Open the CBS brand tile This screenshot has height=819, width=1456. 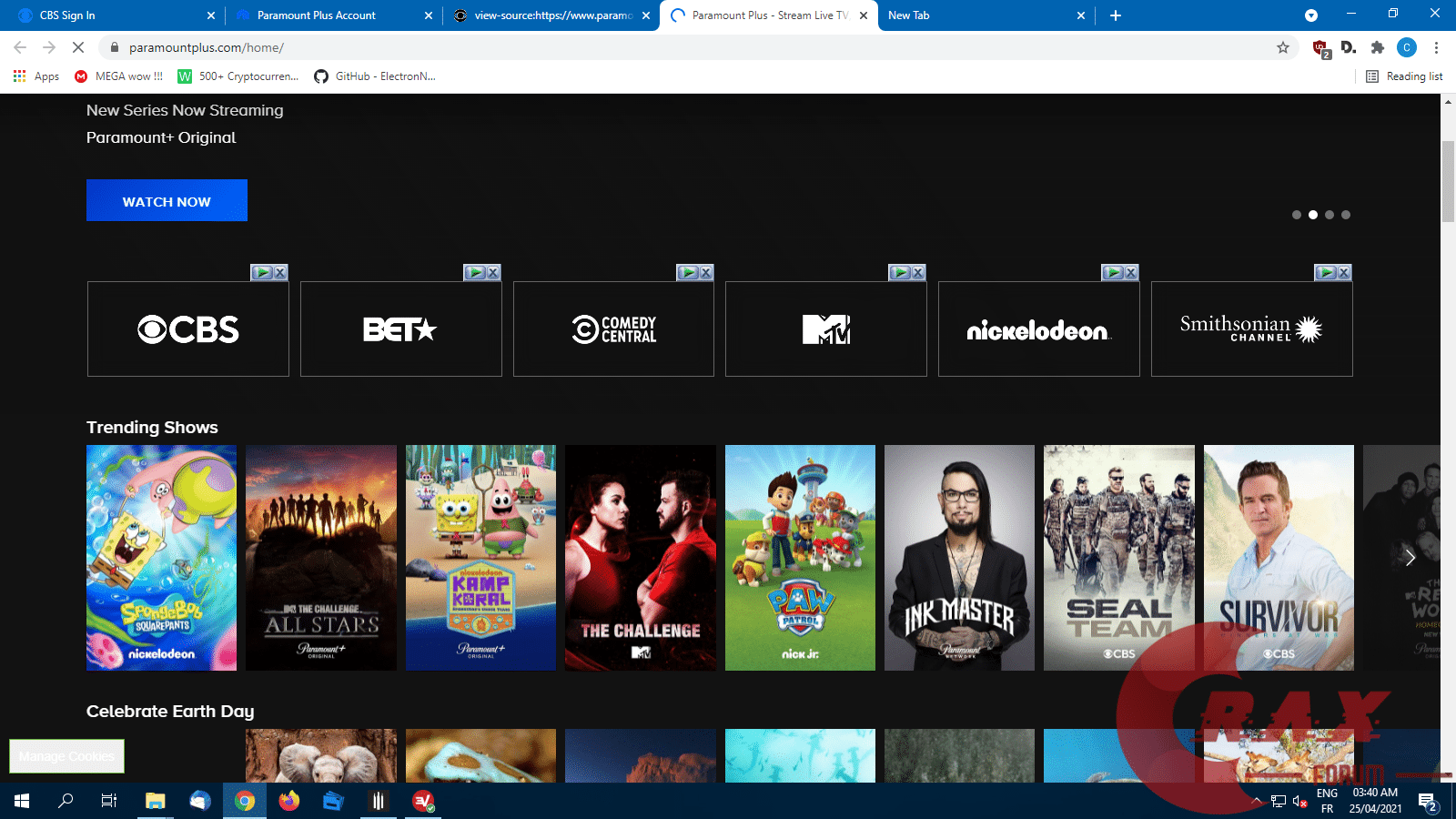(188, 329)
